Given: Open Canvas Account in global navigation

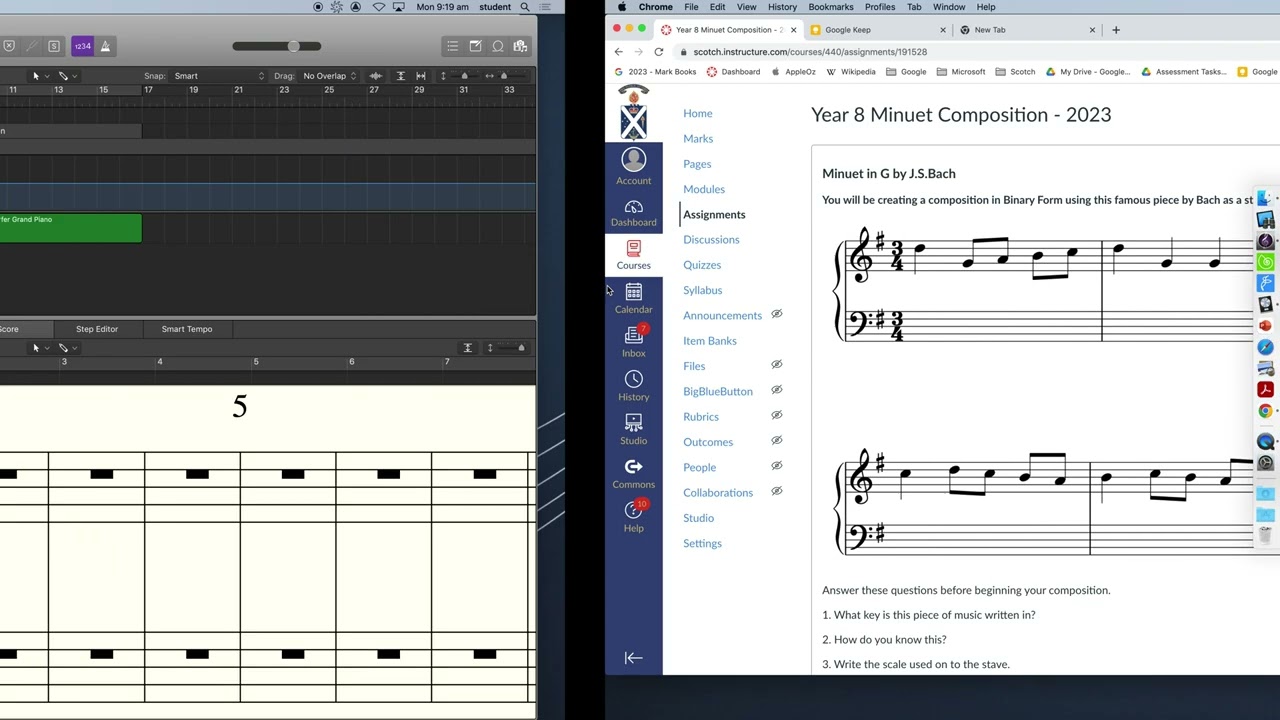Looking at the screenshot, I should point(633,167).
